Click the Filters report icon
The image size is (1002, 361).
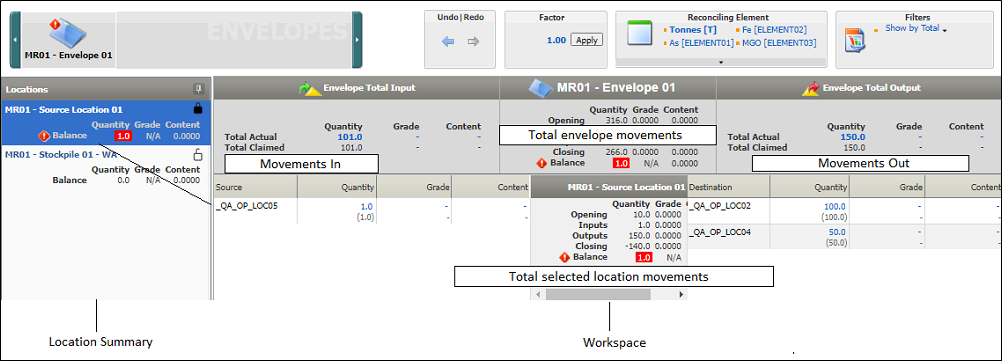pos(854,40)
